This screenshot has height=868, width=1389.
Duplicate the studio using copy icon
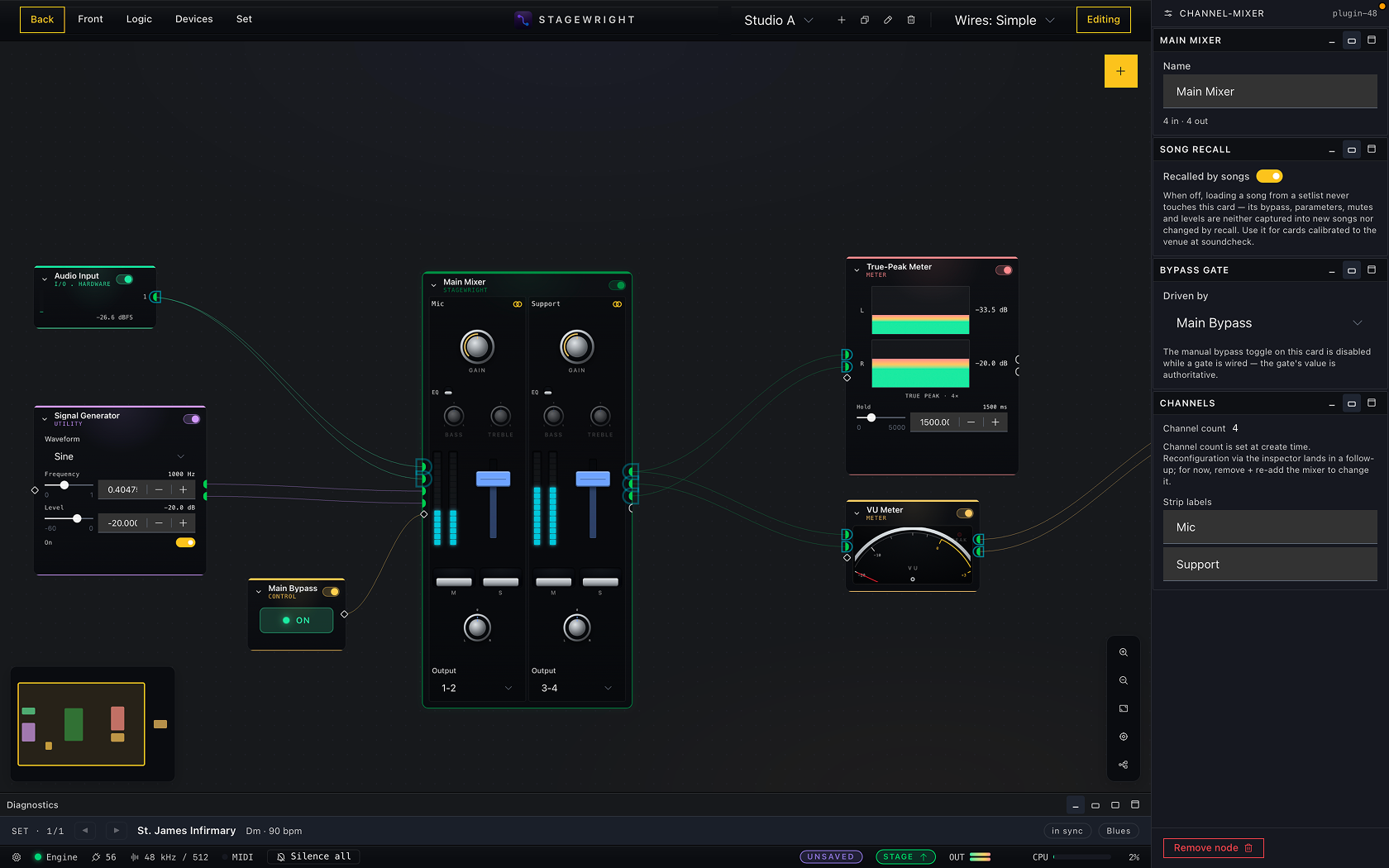[x=864, y=20]
